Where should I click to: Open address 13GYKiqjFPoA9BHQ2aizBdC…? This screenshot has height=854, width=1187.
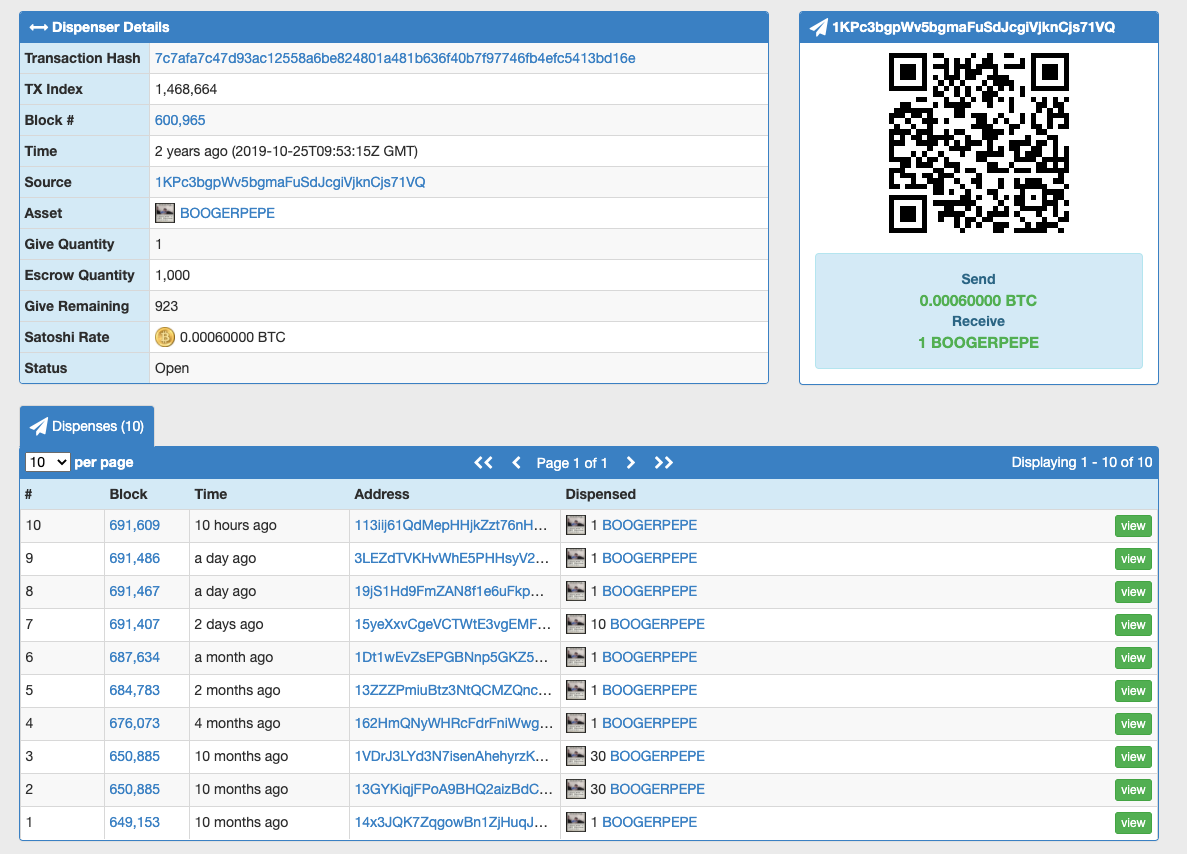(x=453, y=789)
